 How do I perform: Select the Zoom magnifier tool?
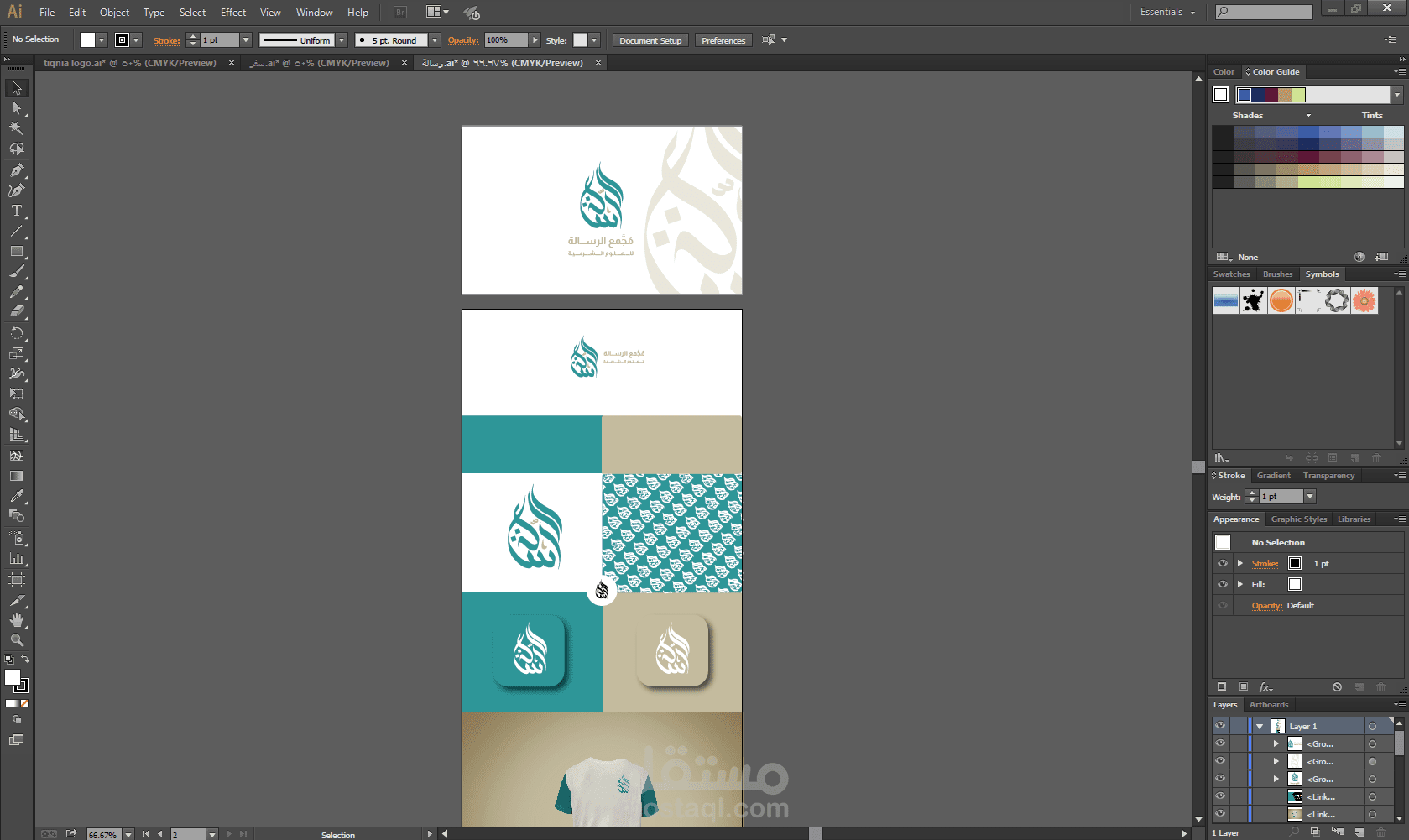click(17, 640)
